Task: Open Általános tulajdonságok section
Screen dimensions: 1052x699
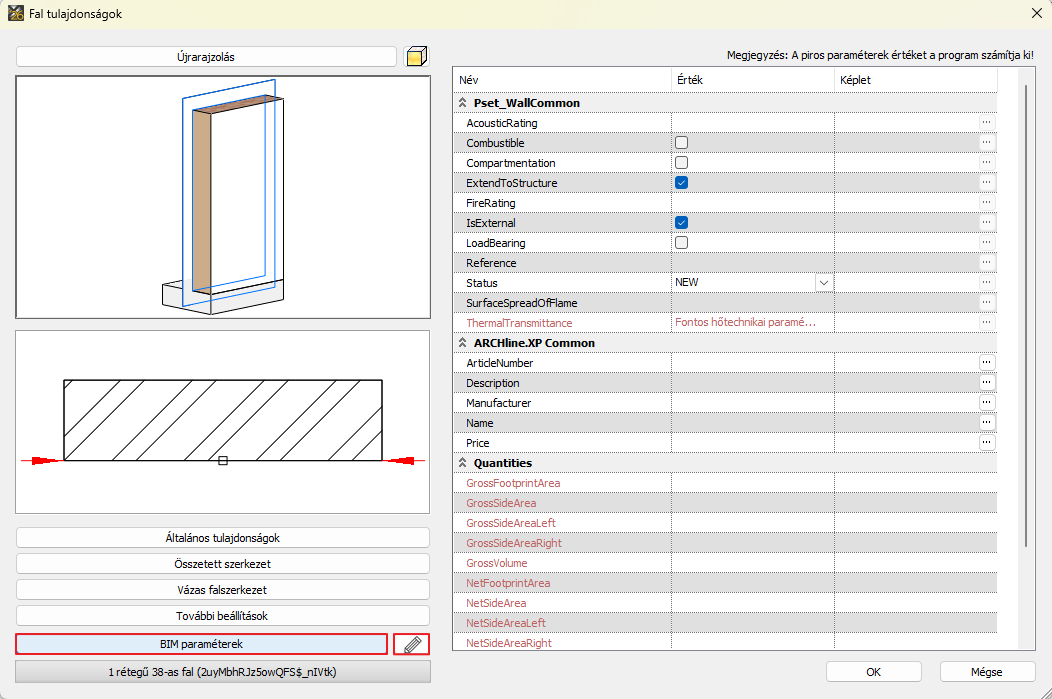Action: tap(223, 537)
